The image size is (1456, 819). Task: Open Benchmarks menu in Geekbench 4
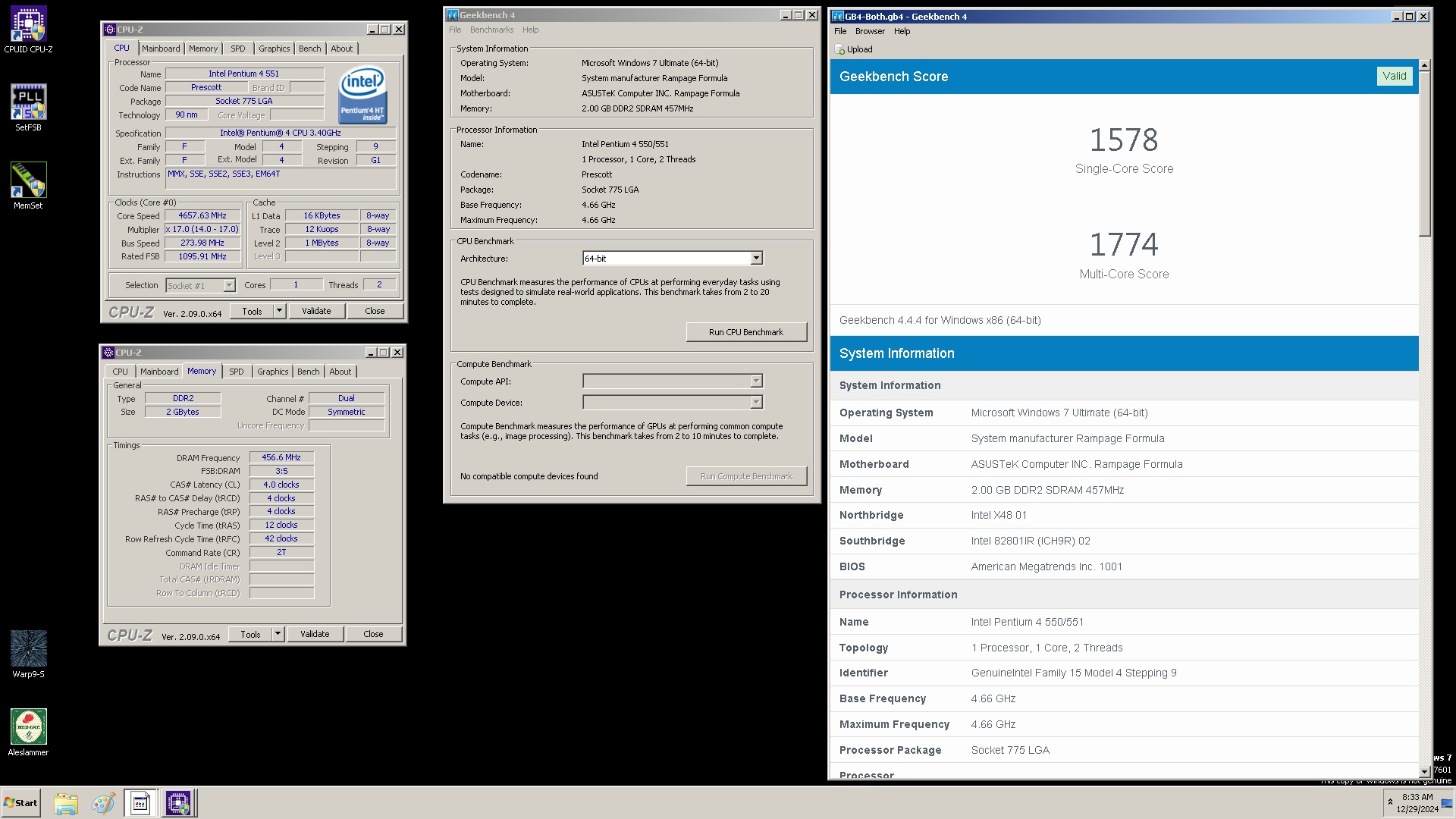pos(491,30)
